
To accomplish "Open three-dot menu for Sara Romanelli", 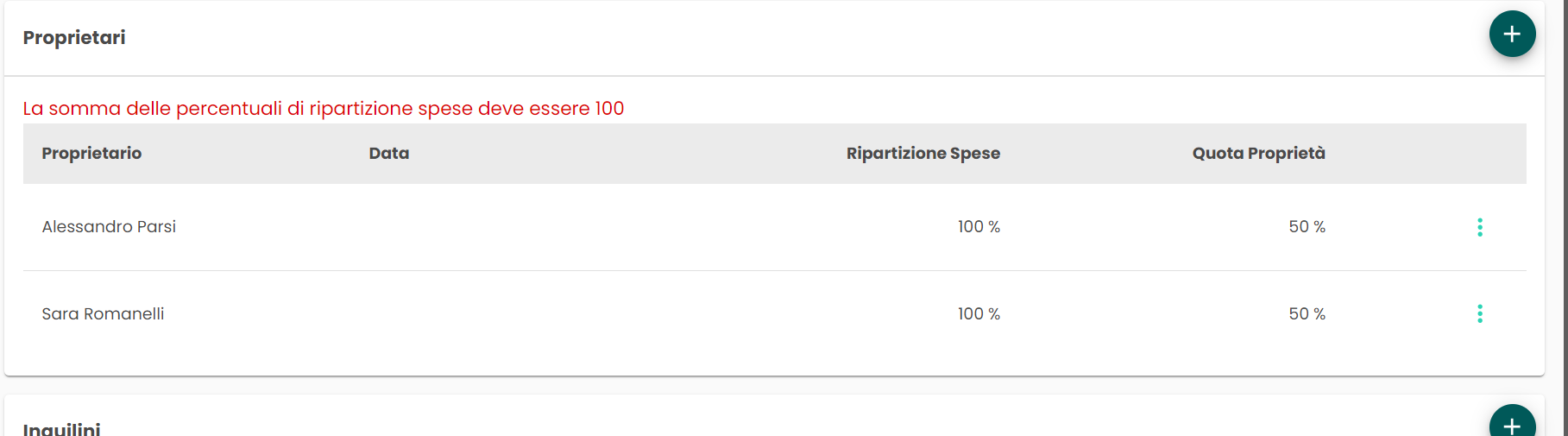I will click(x=1479, y=313).
